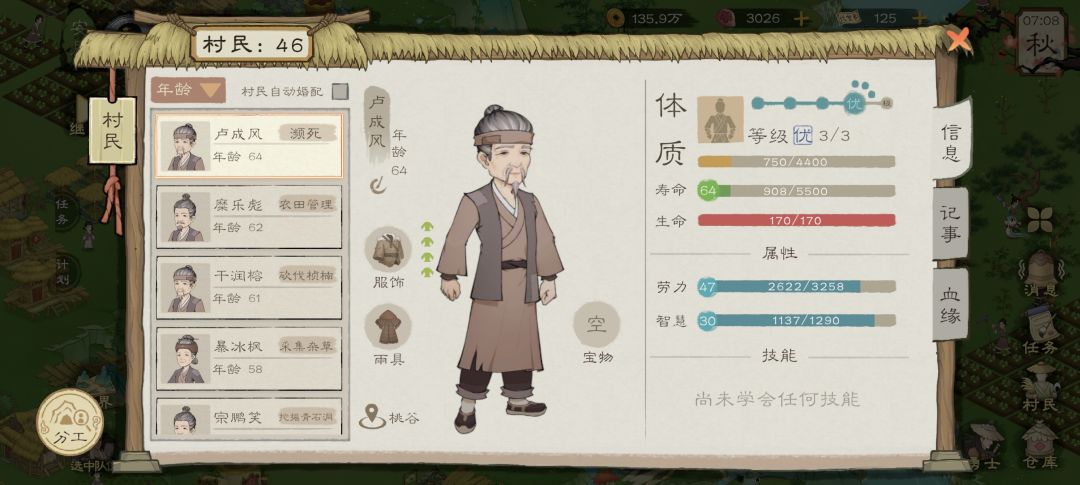Screen dimensions: 1080x485
Task: Select the 信息 tab
Action: click(951, 141)
